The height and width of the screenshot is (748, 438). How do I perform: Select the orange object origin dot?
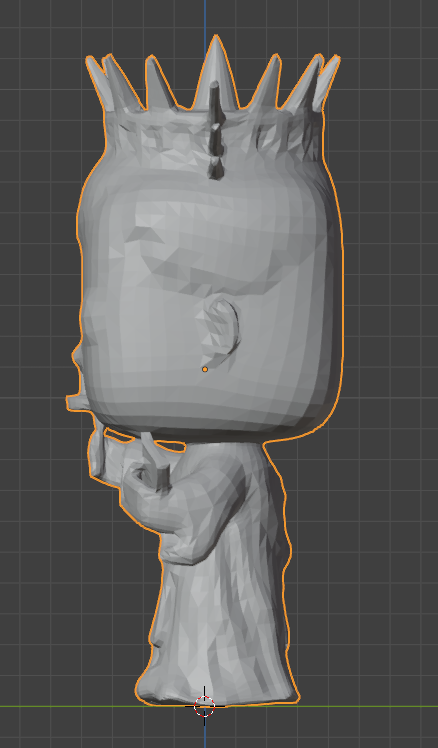(x=205, y=369)
